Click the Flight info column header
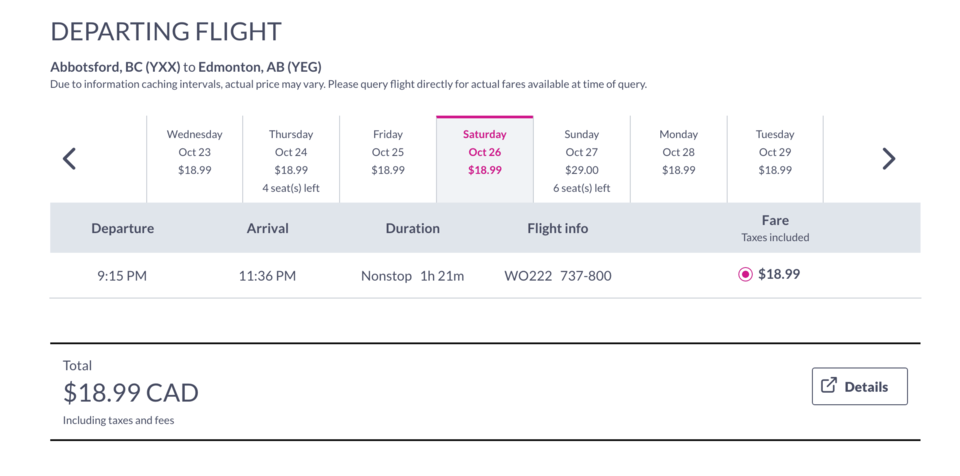 tap(558, 229)
